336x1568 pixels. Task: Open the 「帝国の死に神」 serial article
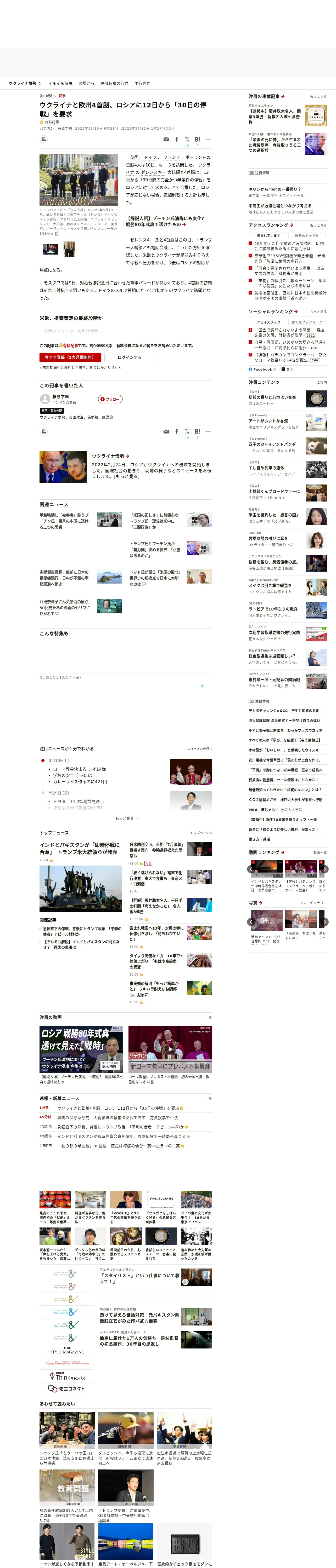click(x=275, y=145)
